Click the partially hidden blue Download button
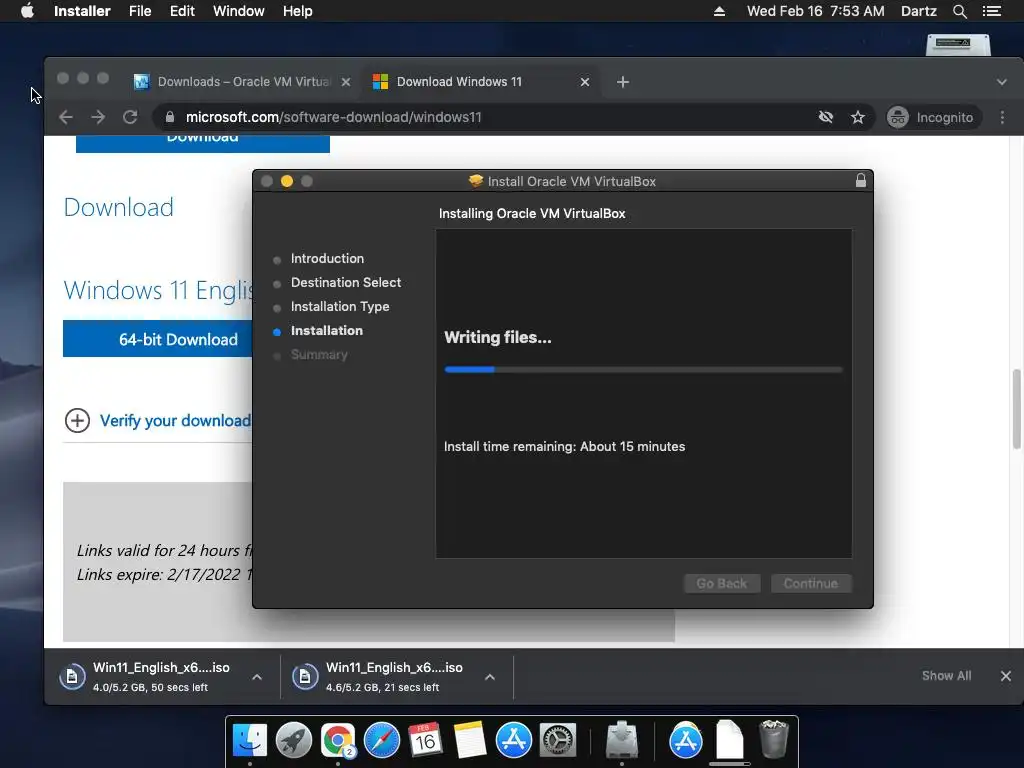The width and height of the screenshot is (1024, 768). (202, 144)
